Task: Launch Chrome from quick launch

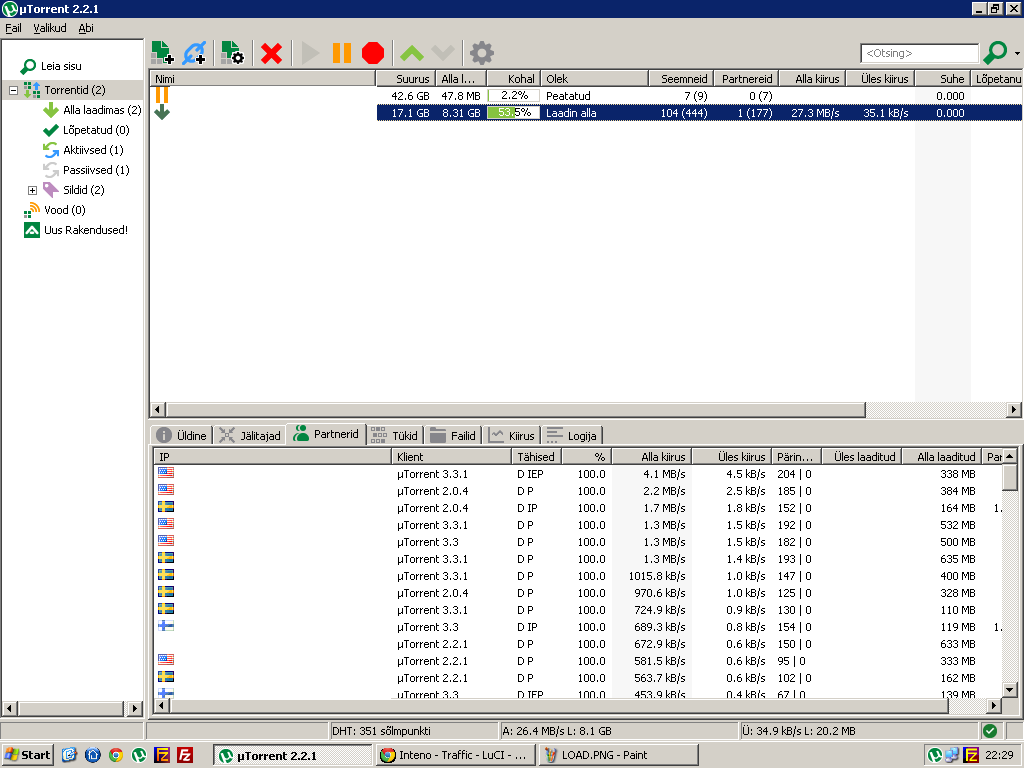Action: (x=116, y=755)
